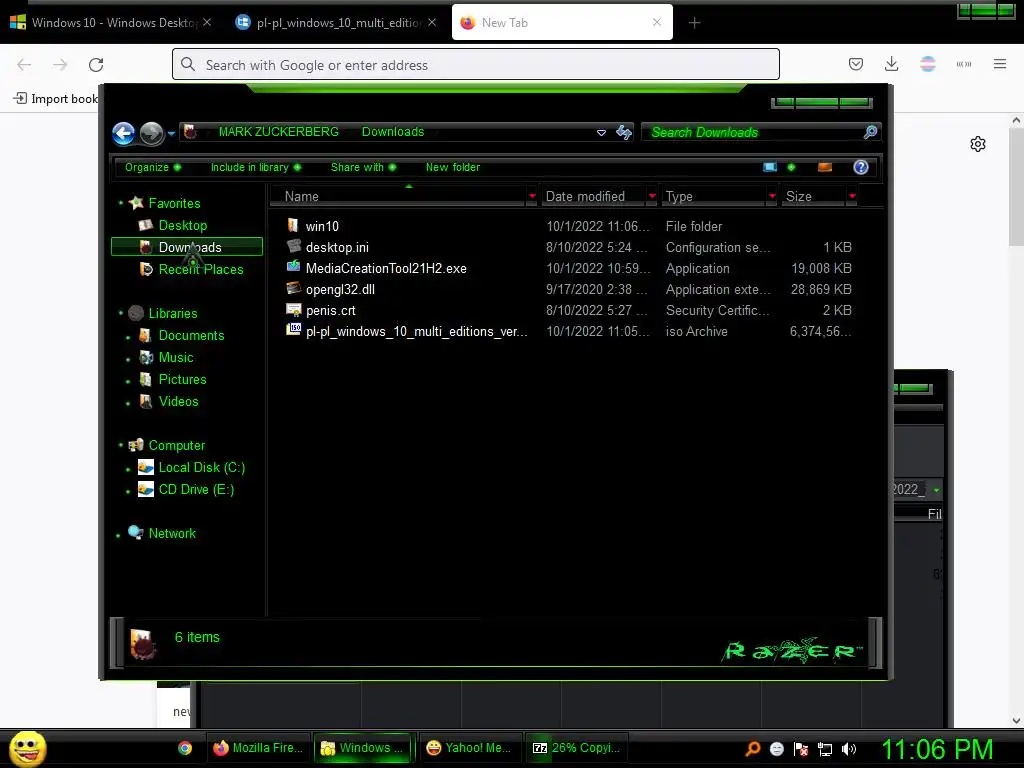Open the Music library
Screen dimensions: 1024x768
[176, 357]
